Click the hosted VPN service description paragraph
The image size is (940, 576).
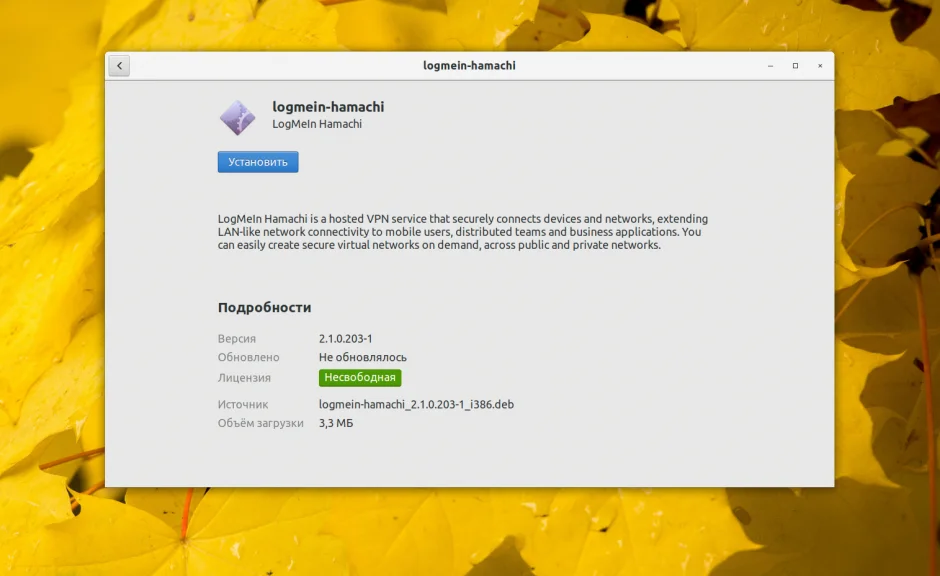[463, 232]
